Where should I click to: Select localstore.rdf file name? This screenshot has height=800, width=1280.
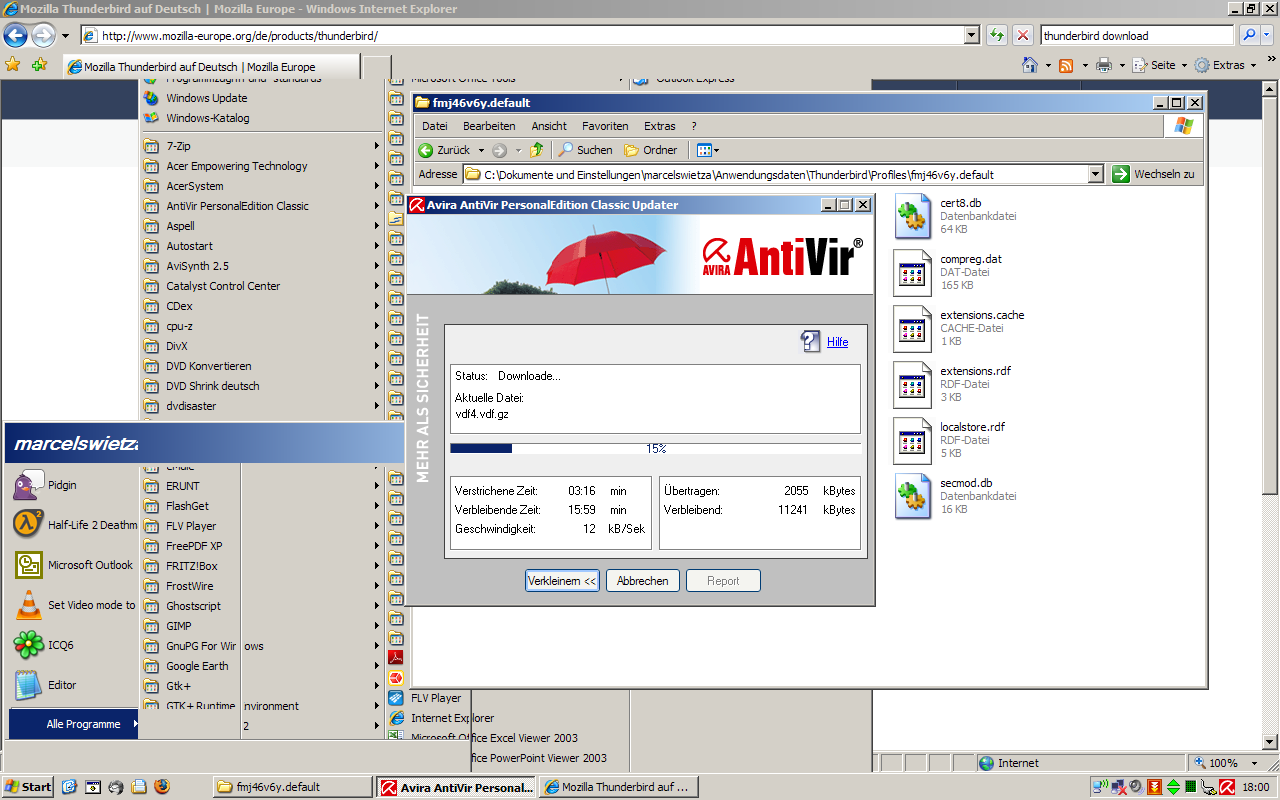972,427
